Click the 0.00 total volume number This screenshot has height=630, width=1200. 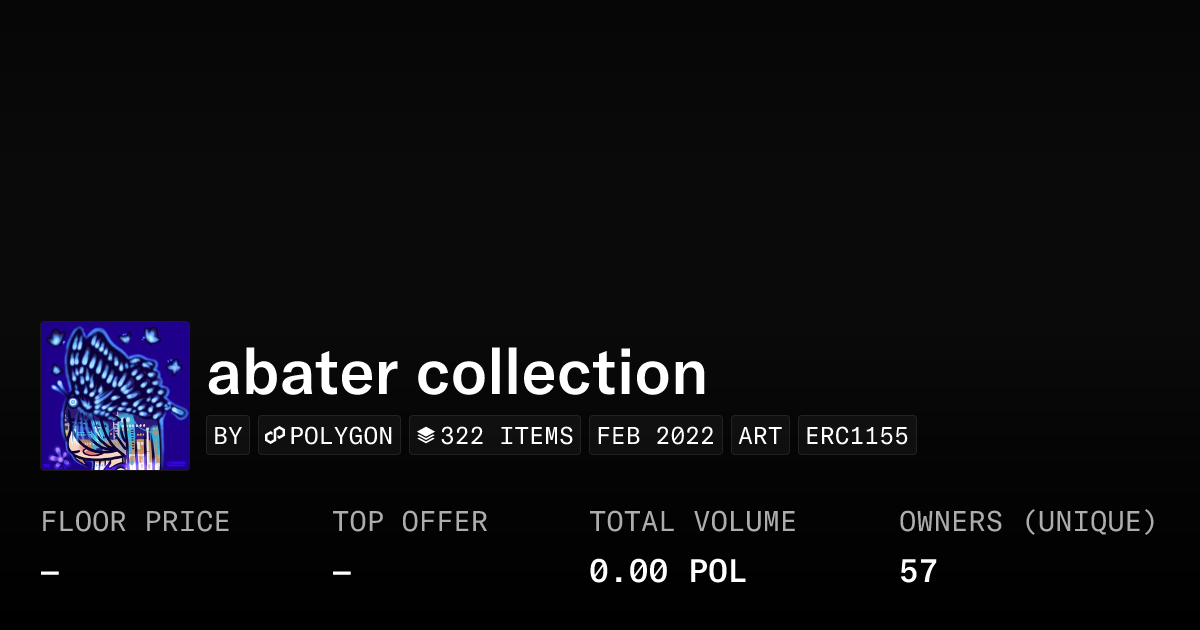pos(628,572)
